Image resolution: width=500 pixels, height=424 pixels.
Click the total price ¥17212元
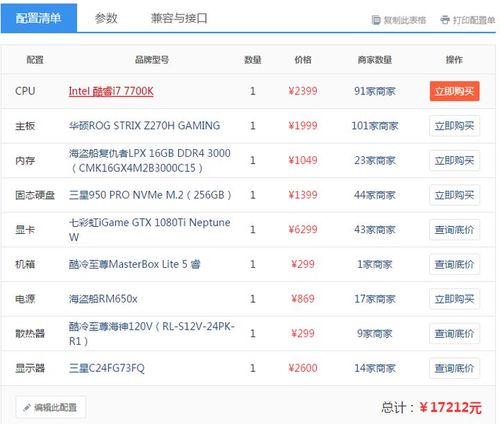(450, 407)
